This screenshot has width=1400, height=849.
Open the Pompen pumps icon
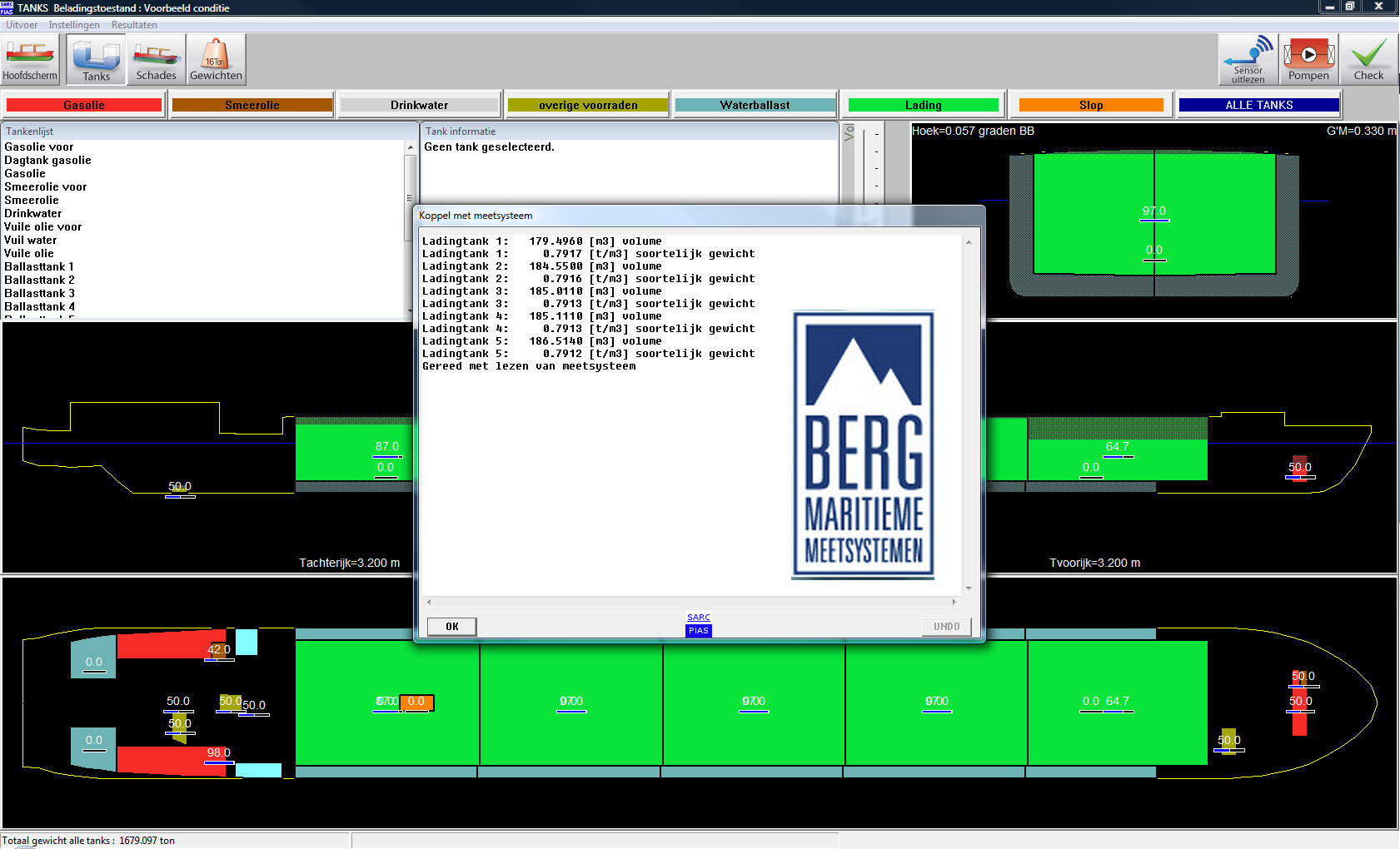click(x=1308, y=59)
